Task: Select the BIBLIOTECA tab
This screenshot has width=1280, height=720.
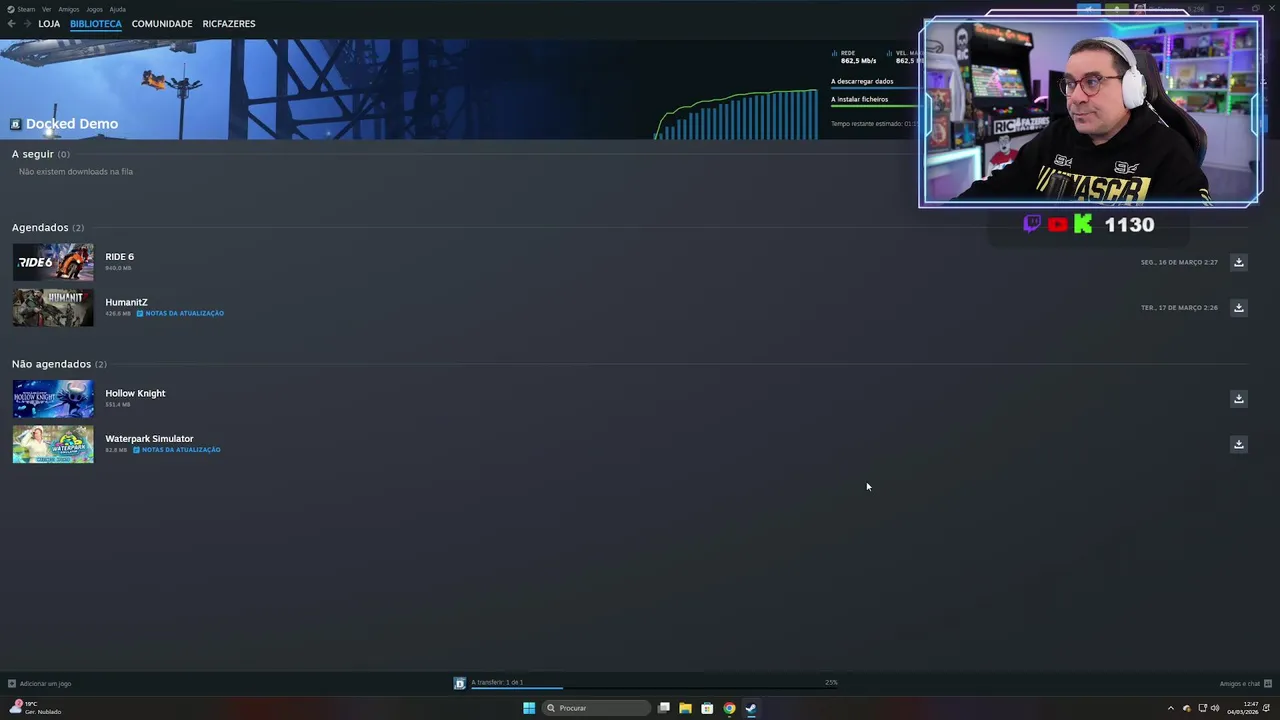Action: [96, 23]
